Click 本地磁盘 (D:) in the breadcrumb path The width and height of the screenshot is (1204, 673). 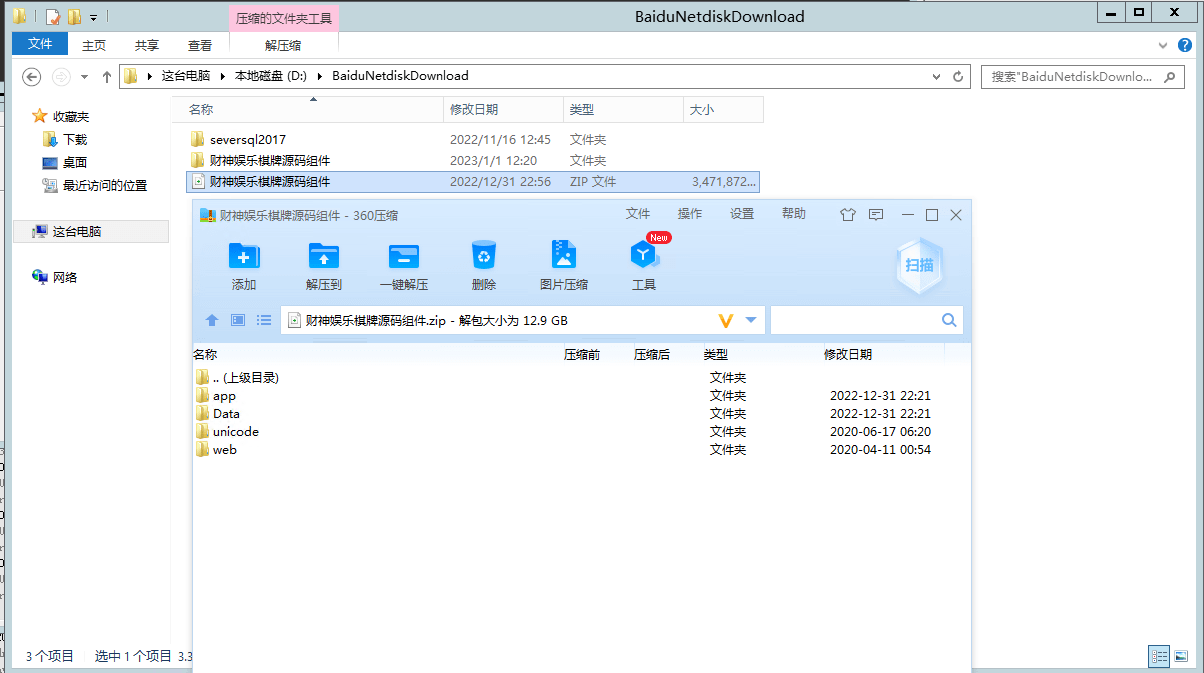[270, 76]
